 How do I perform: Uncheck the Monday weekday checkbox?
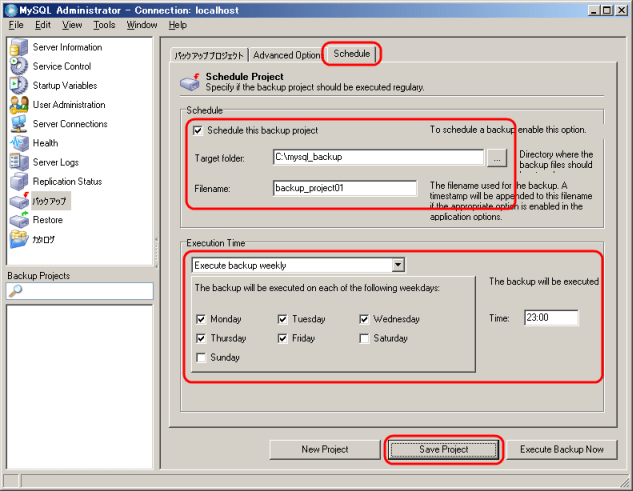[x=201, y=320]
